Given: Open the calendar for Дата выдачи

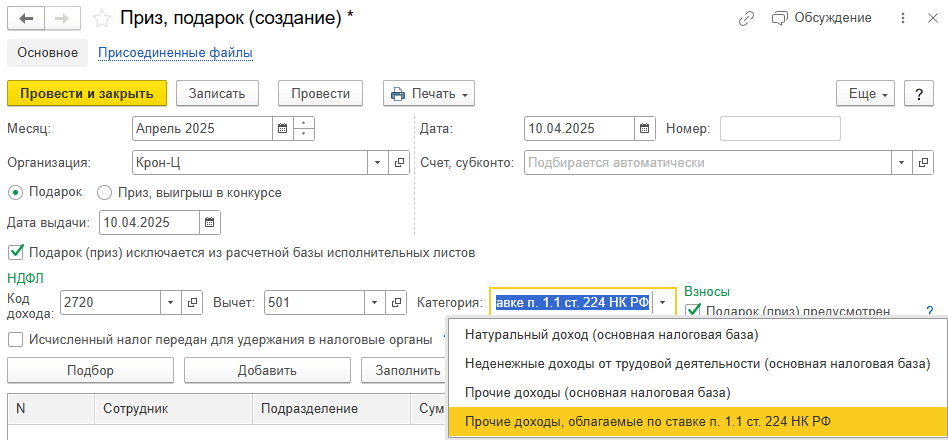Looking at the screenshot, I should coord(210,222).
